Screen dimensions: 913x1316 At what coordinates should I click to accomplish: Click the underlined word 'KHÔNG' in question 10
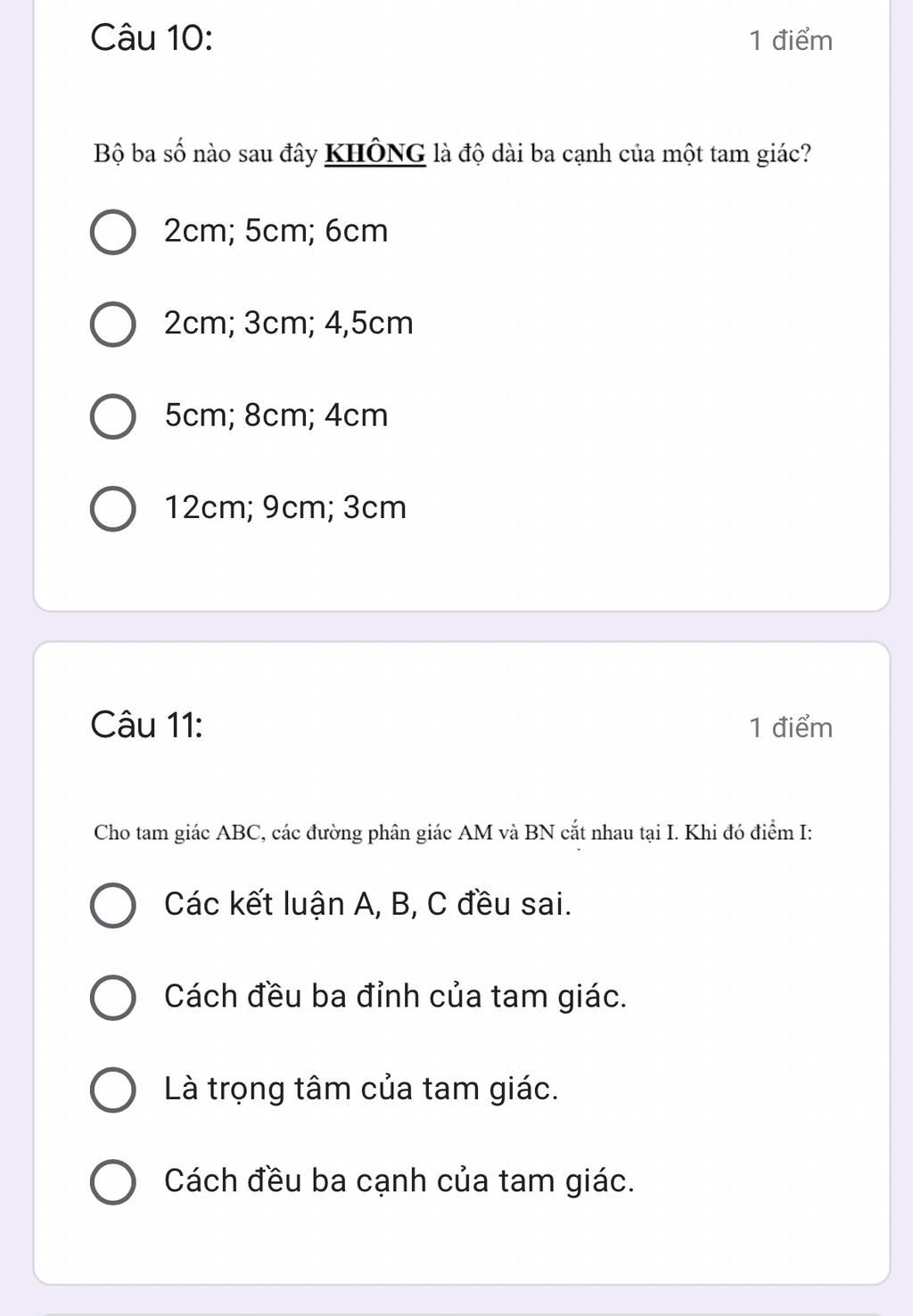pos(375,154)
